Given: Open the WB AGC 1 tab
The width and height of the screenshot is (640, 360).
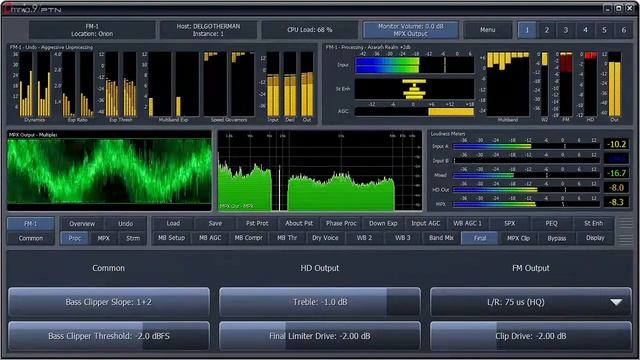Looking at the screenshot, I should pos(468,223).
